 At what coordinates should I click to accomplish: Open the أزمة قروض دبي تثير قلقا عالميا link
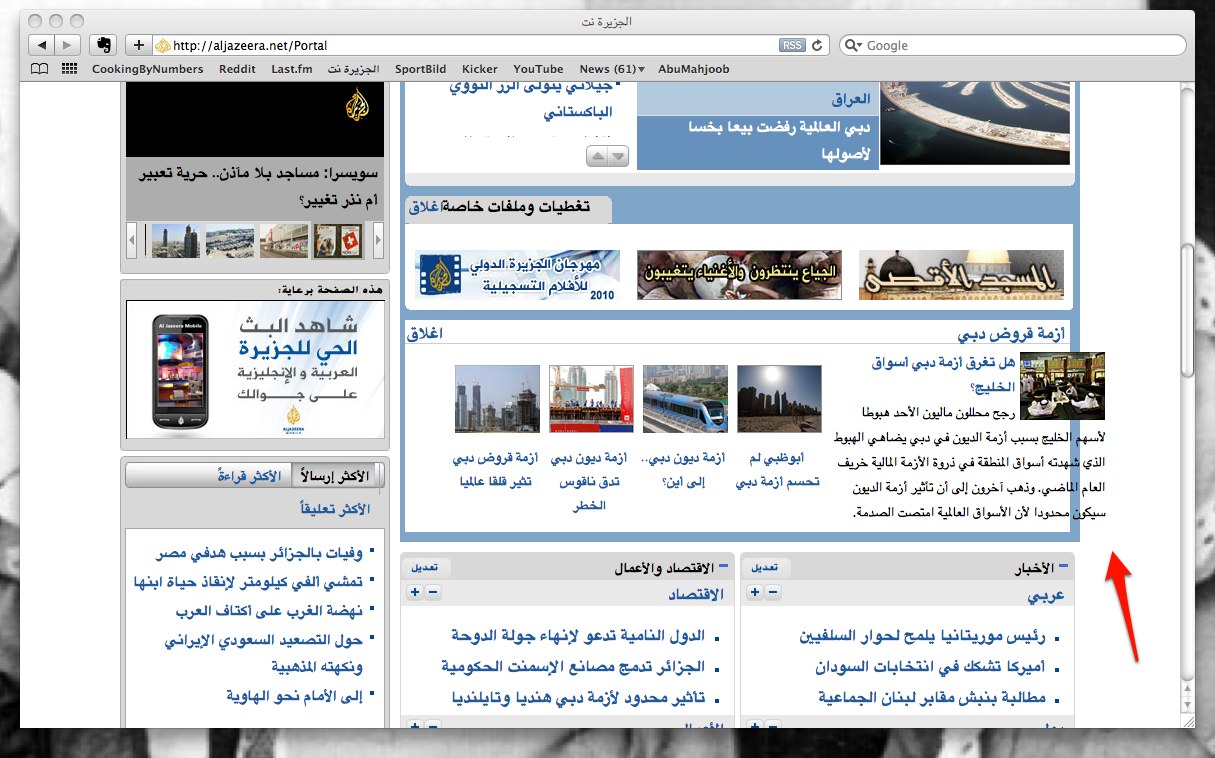(497, 470)
